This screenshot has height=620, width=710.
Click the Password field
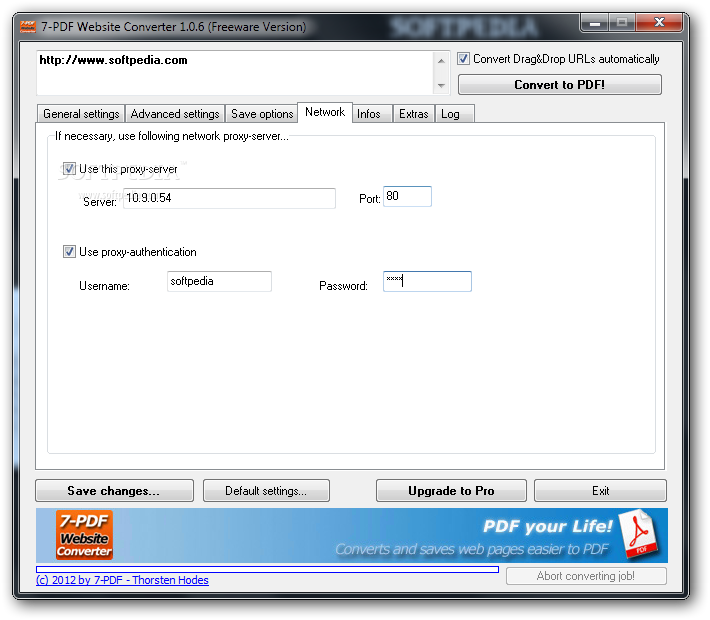coord(427,281)
